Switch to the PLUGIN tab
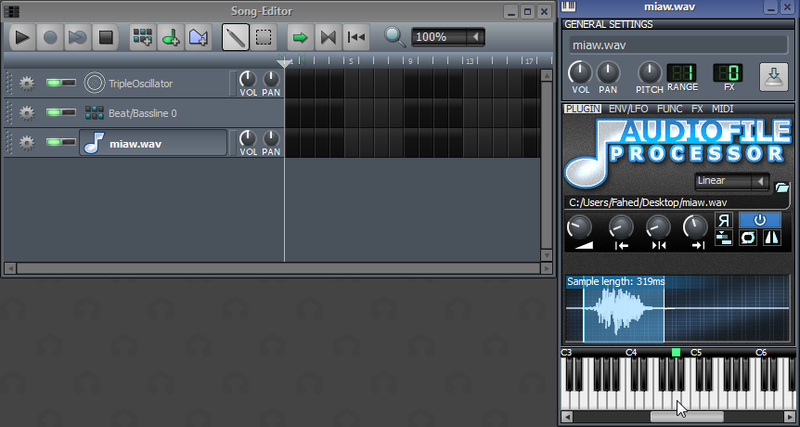800x427 pixels. pyautogui.click(x=583, y=109)
